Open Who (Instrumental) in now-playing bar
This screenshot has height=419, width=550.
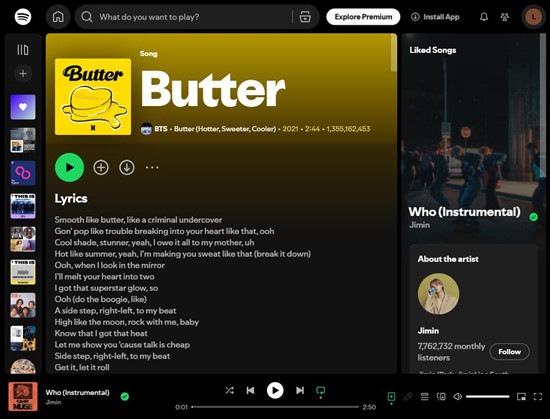tap(77, 392)
